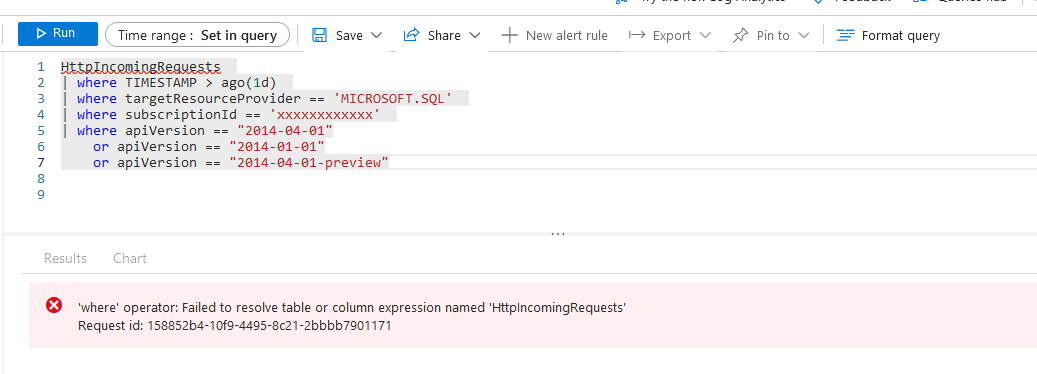Open the Time range selector
The width and height of the screenshot is (1037, 374).
click(x=197, y=35)
